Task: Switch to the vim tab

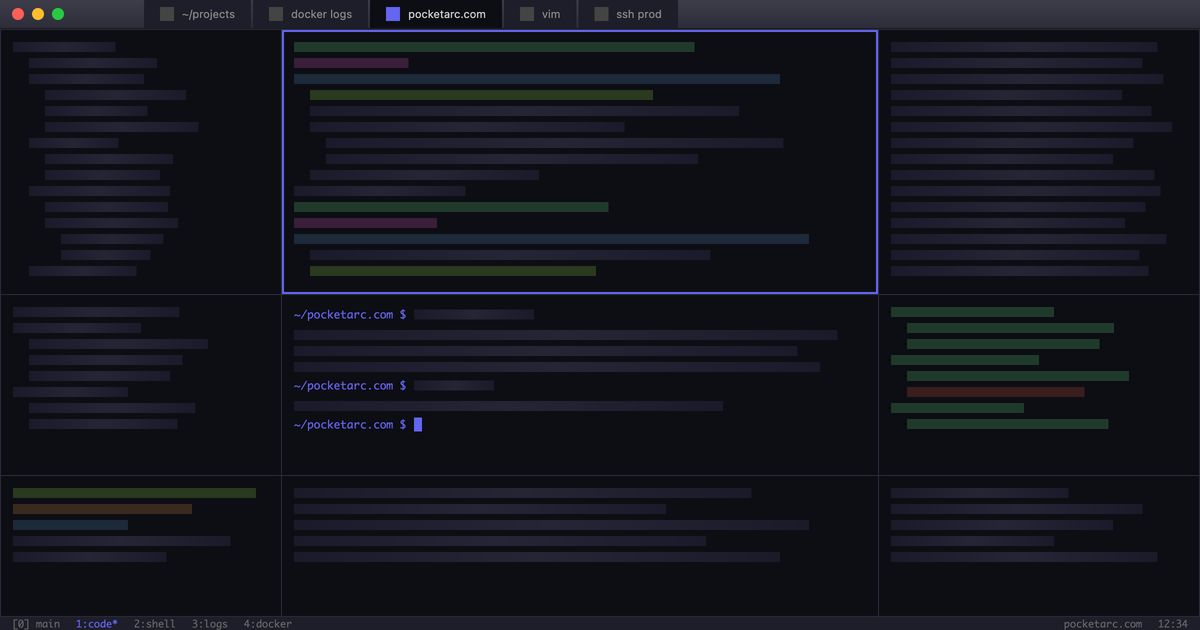Action: pos(540,14)
